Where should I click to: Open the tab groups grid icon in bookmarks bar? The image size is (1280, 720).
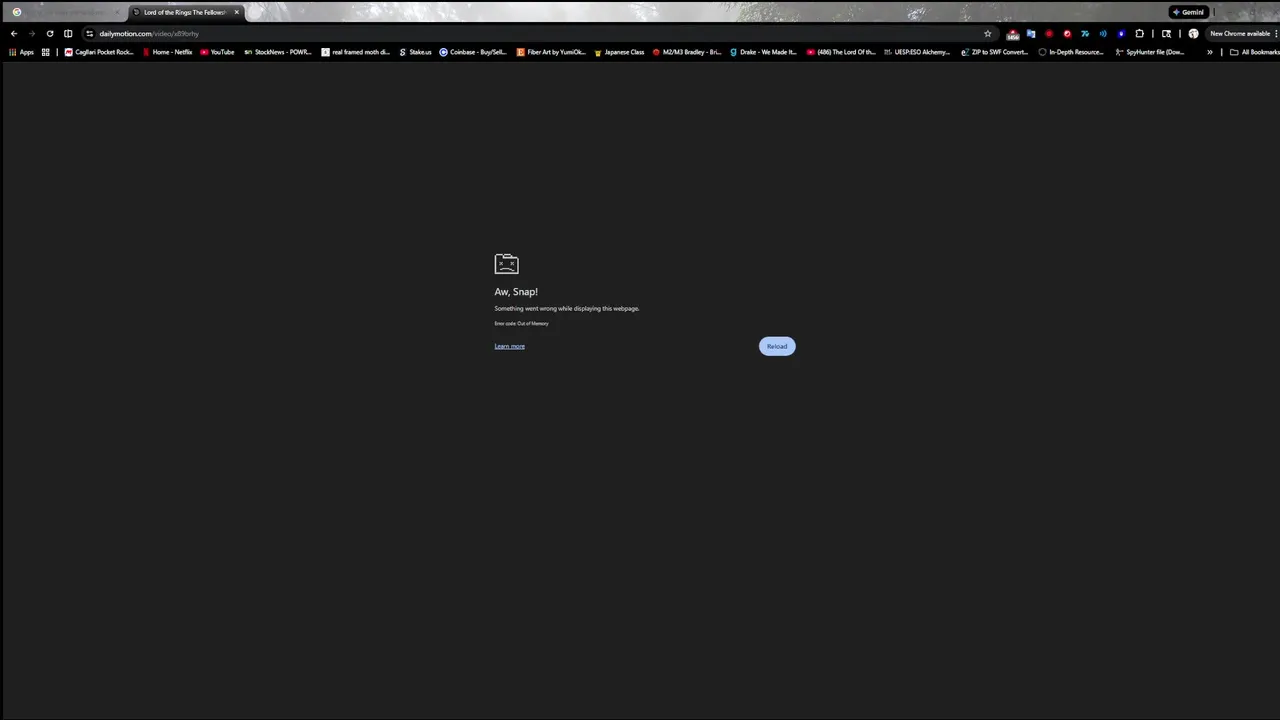45,52
